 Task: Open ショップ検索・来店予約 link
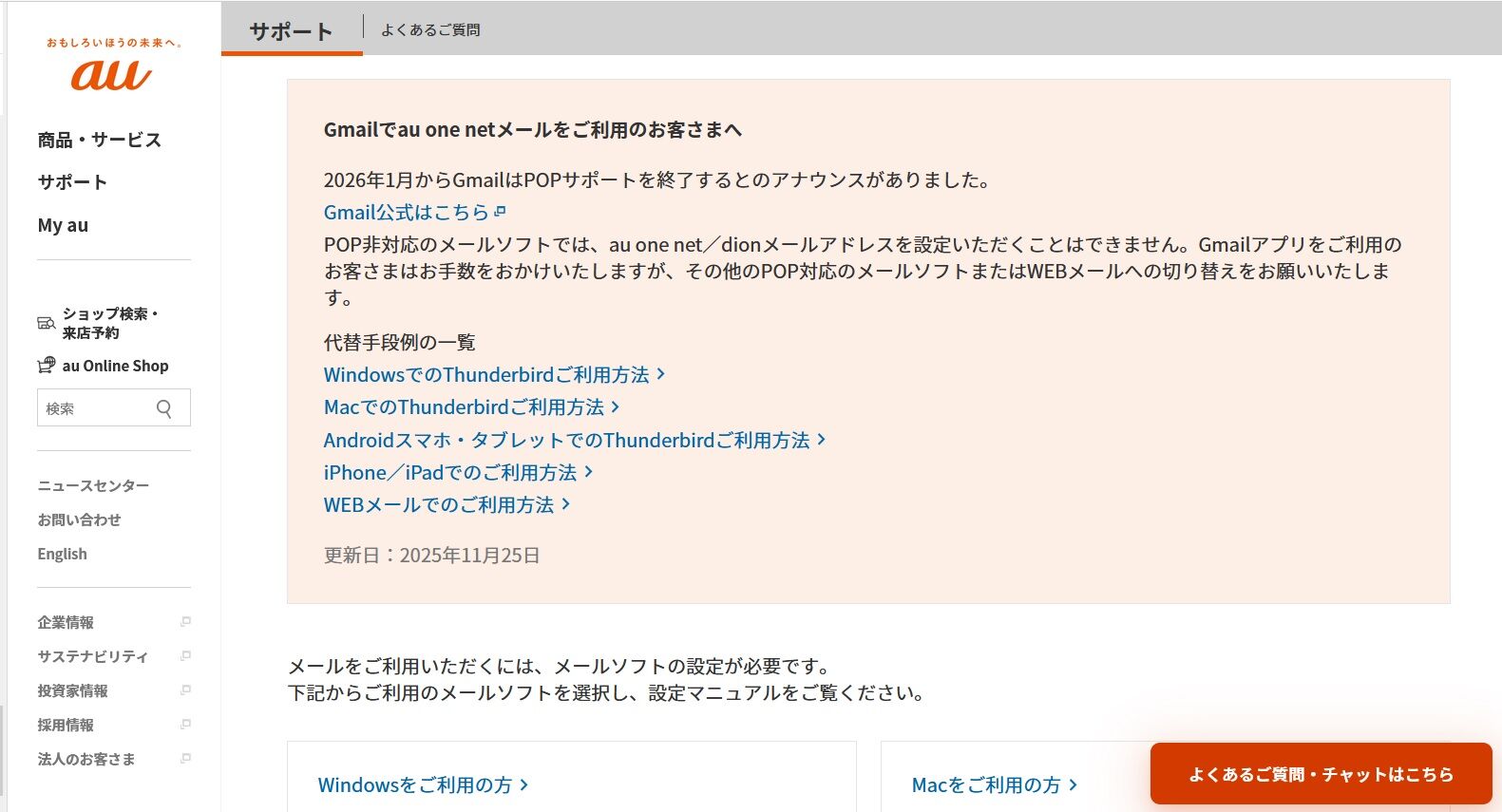(110, 323)
